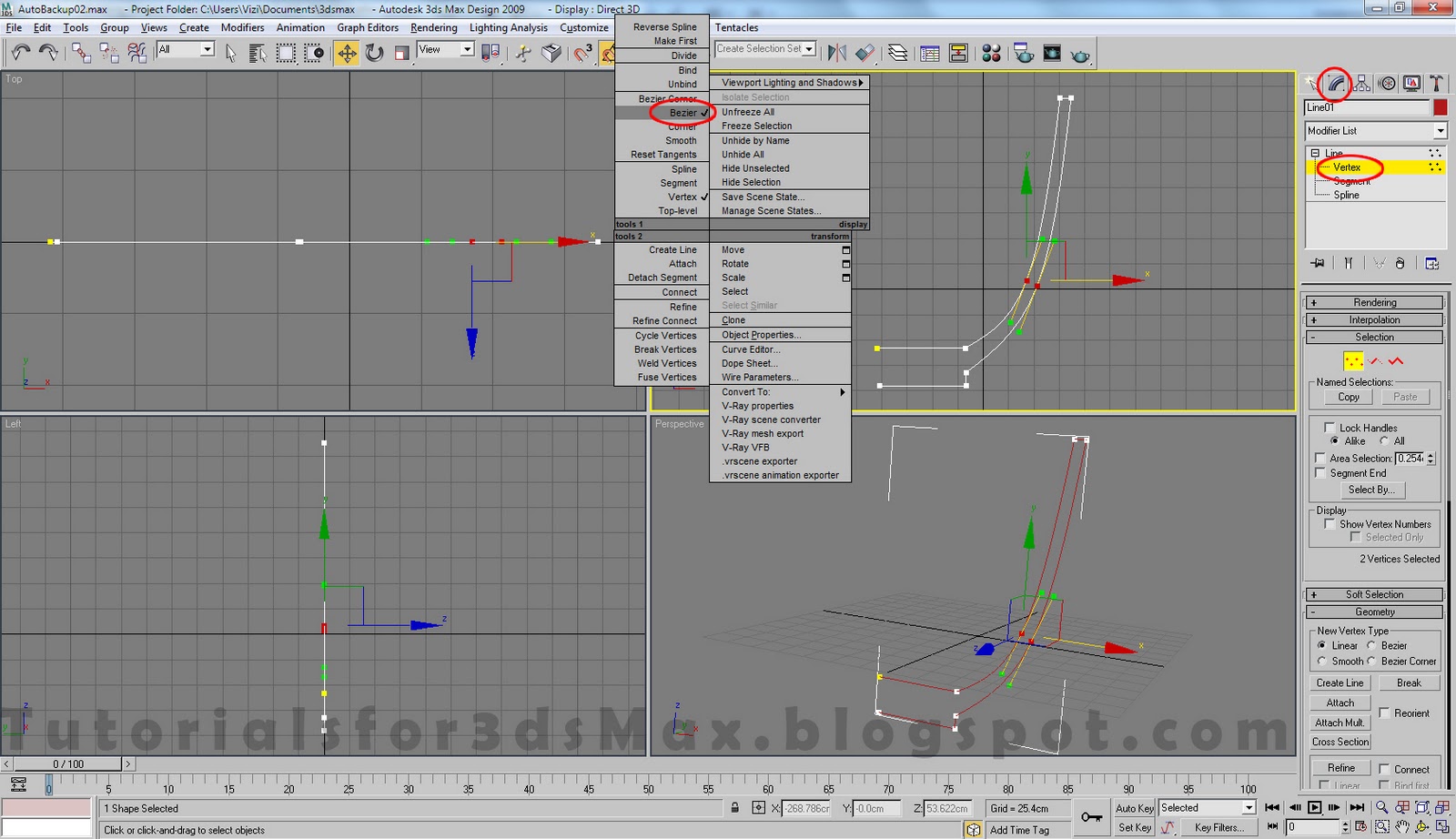Expand the Soft Selection rollout

[1374, 594]
